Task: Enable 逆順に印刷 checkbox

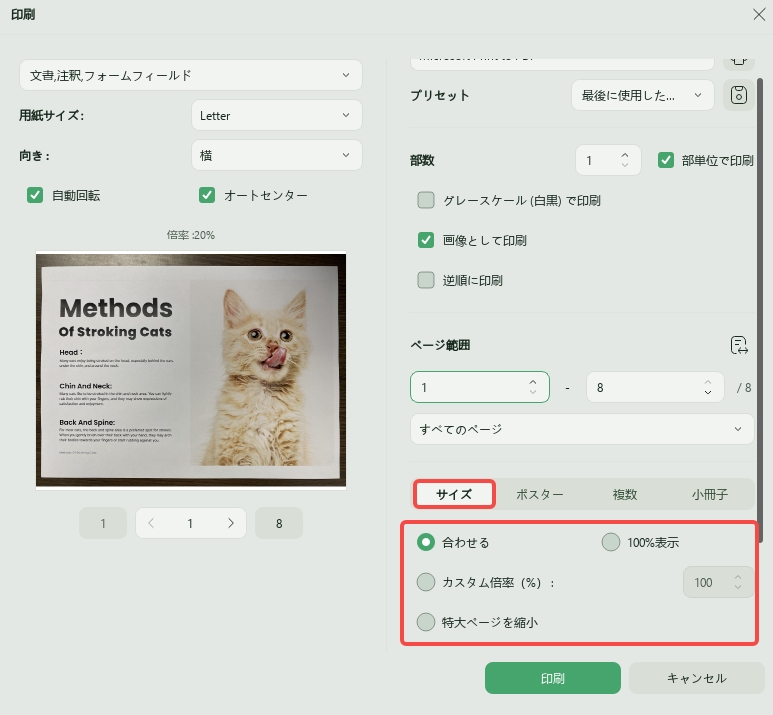Action: pos(426,280)
